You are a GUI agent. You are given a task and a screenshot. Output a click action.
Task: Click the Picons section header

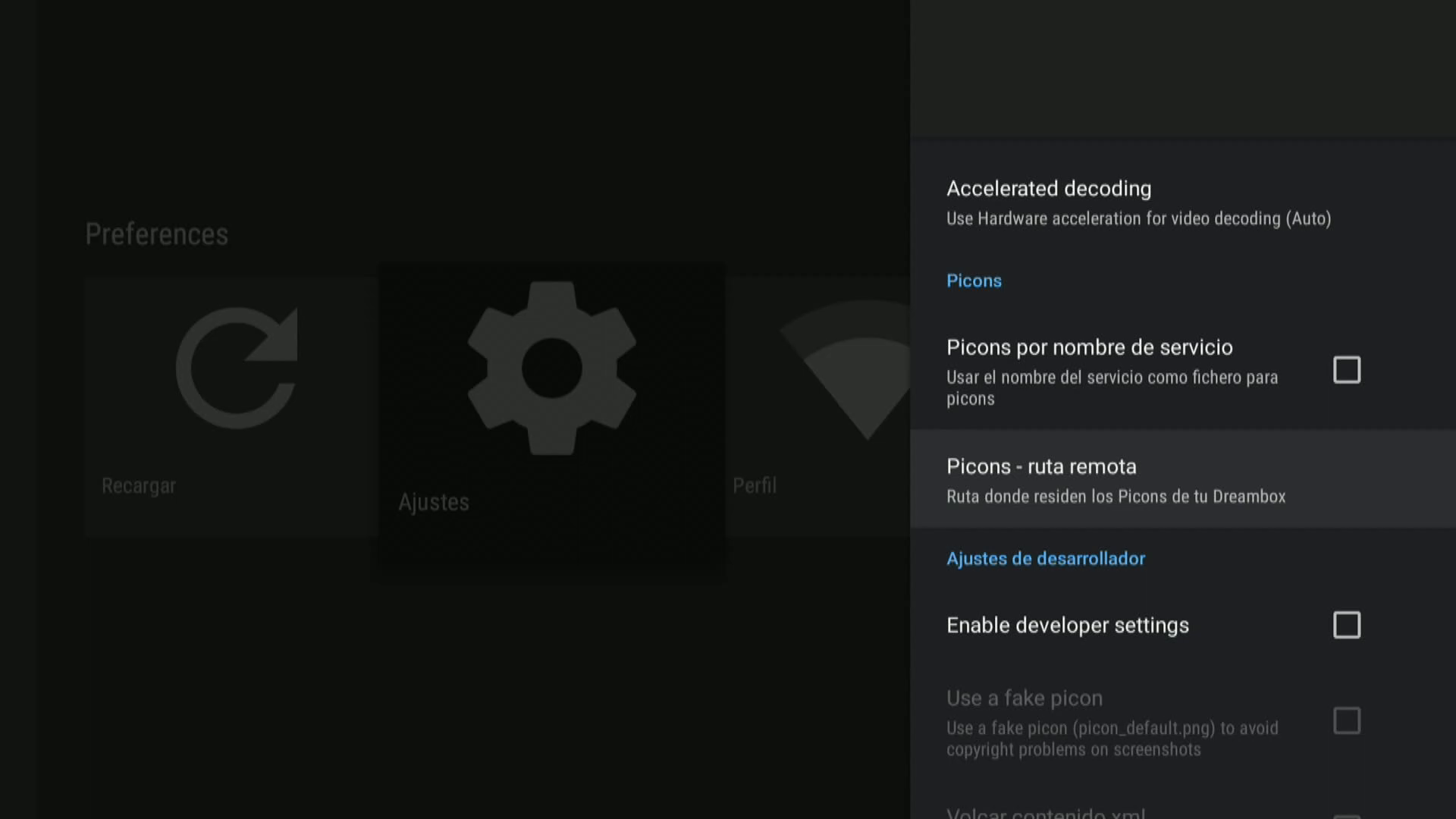(x=974, y=281)
